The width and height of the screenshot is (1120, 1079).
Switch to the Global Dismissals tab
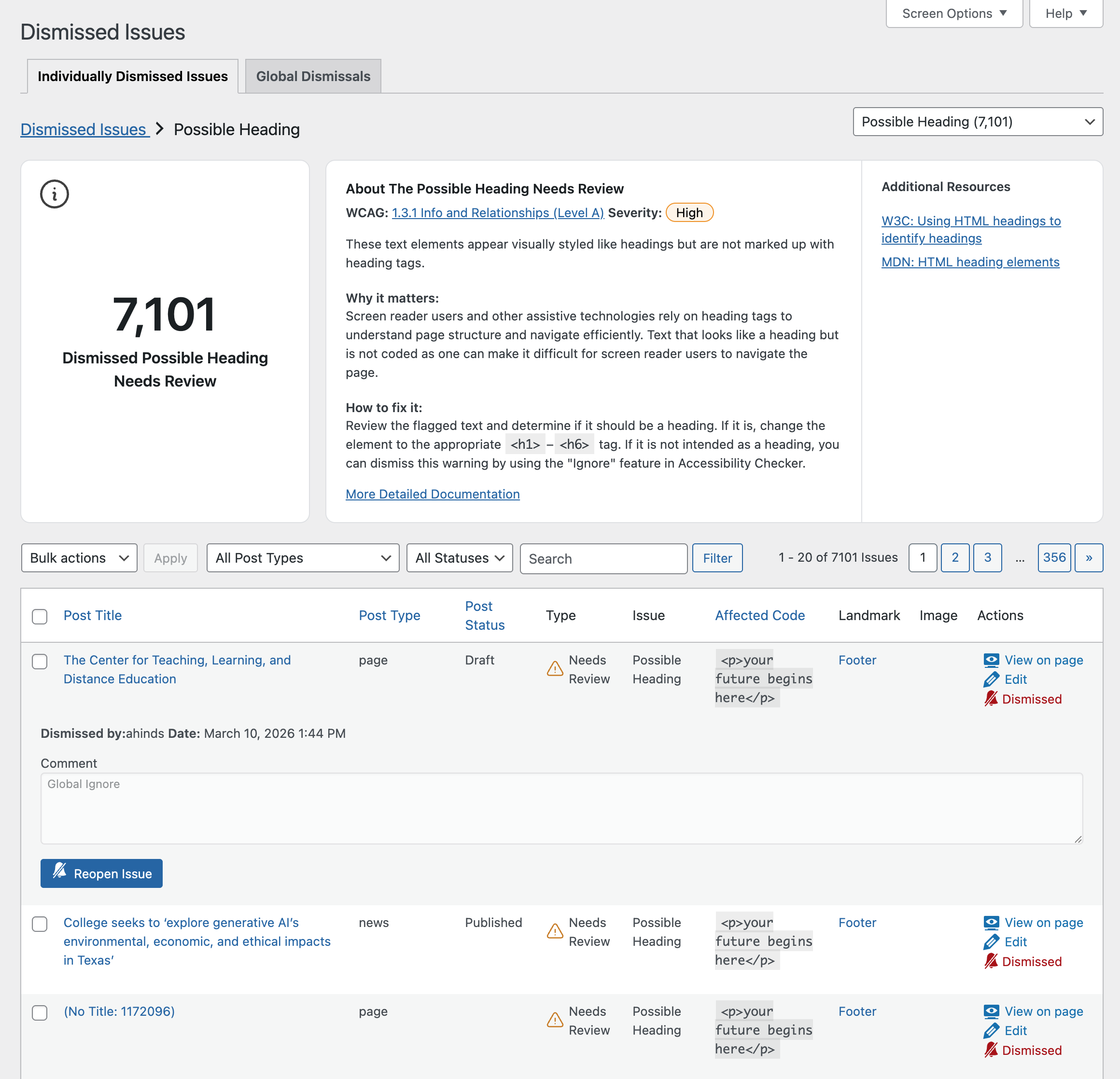click(x=312, y=76)
